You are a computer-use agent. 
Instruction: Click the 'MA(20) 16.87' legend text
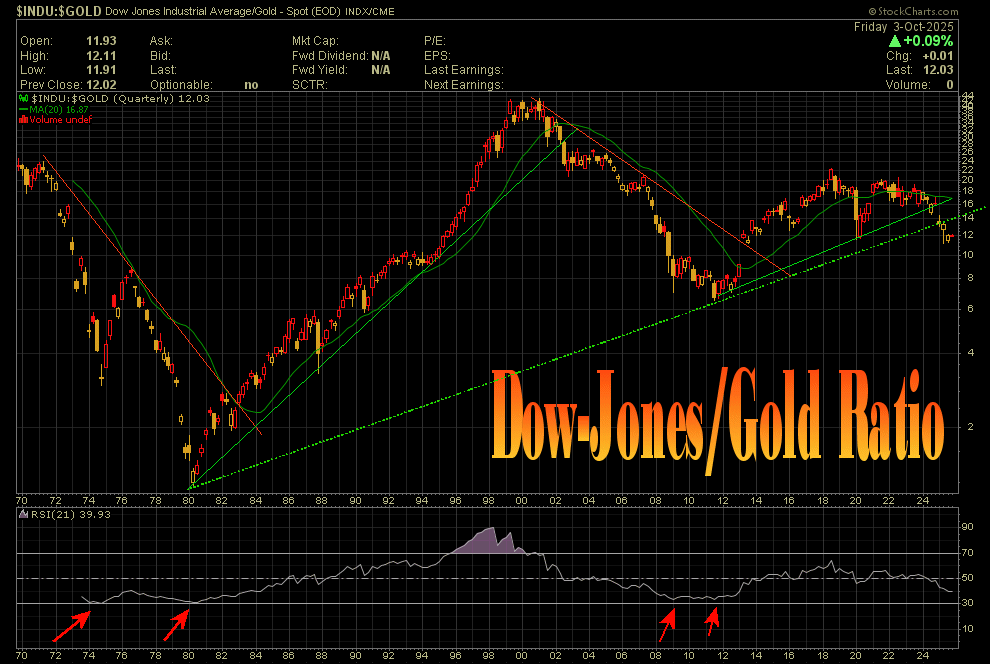(59, 110)
